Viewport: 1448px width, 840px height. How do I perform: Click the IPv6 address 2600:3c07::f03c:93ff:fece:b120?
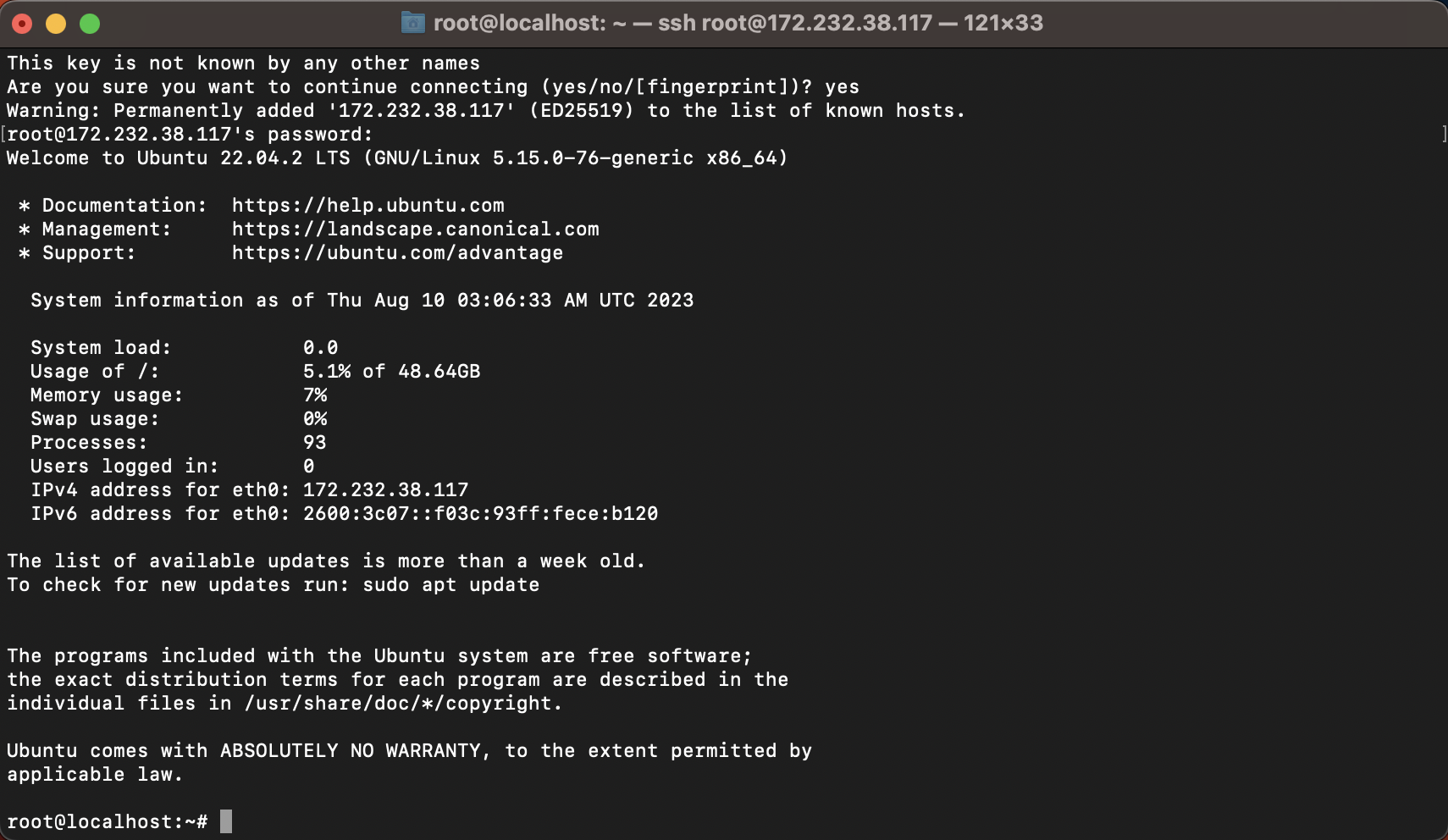[481, 514]
